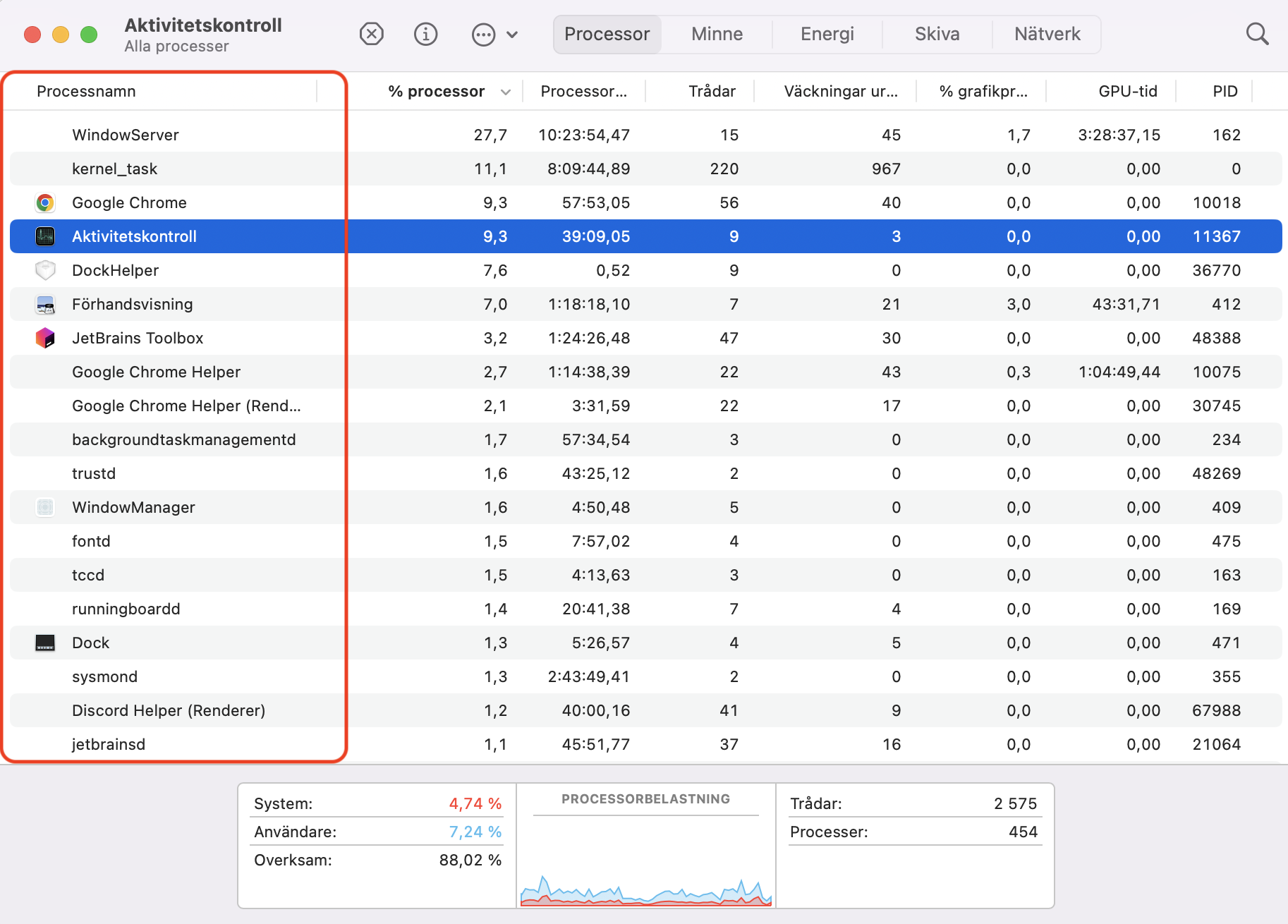Sort by the % processor column header
The height and width of the screenshot is (924, 1288).
437,92
